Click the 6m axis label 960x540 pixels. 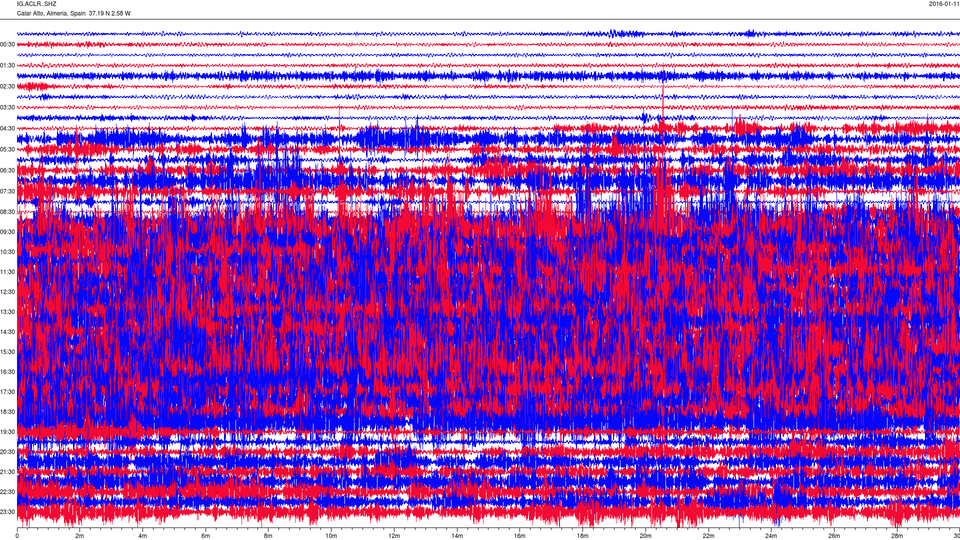click(206, 536)
